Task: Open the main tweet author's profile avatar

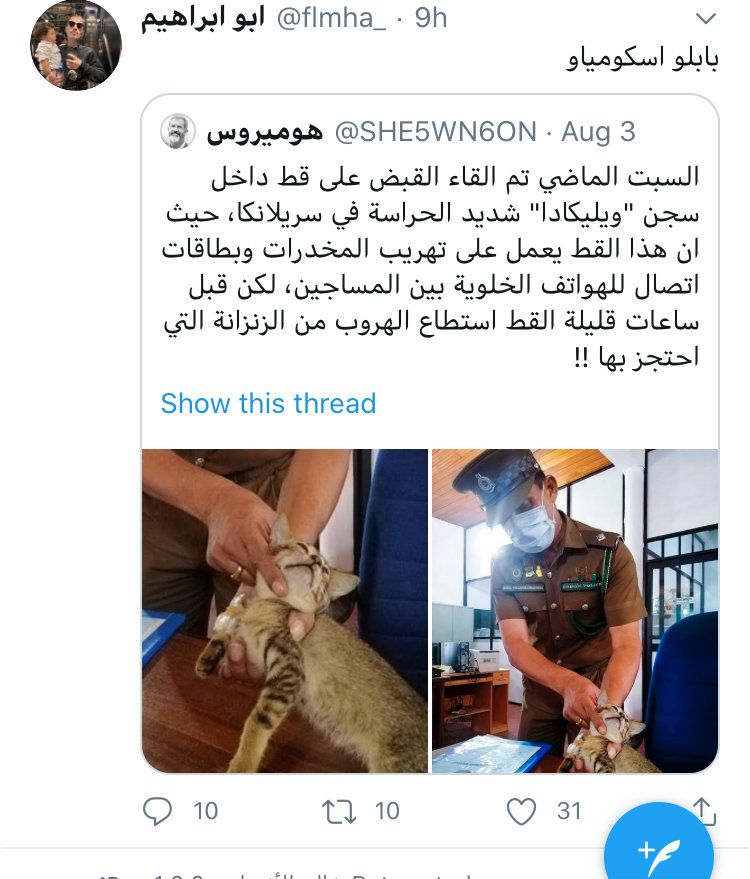Action: [76, 45]
